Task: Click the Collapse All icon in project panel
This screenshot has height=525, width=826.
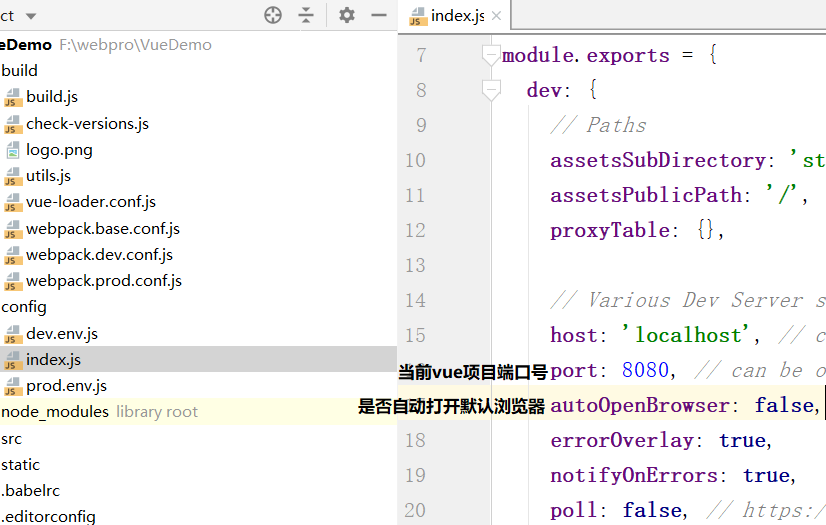Action: tap(306, 15)
